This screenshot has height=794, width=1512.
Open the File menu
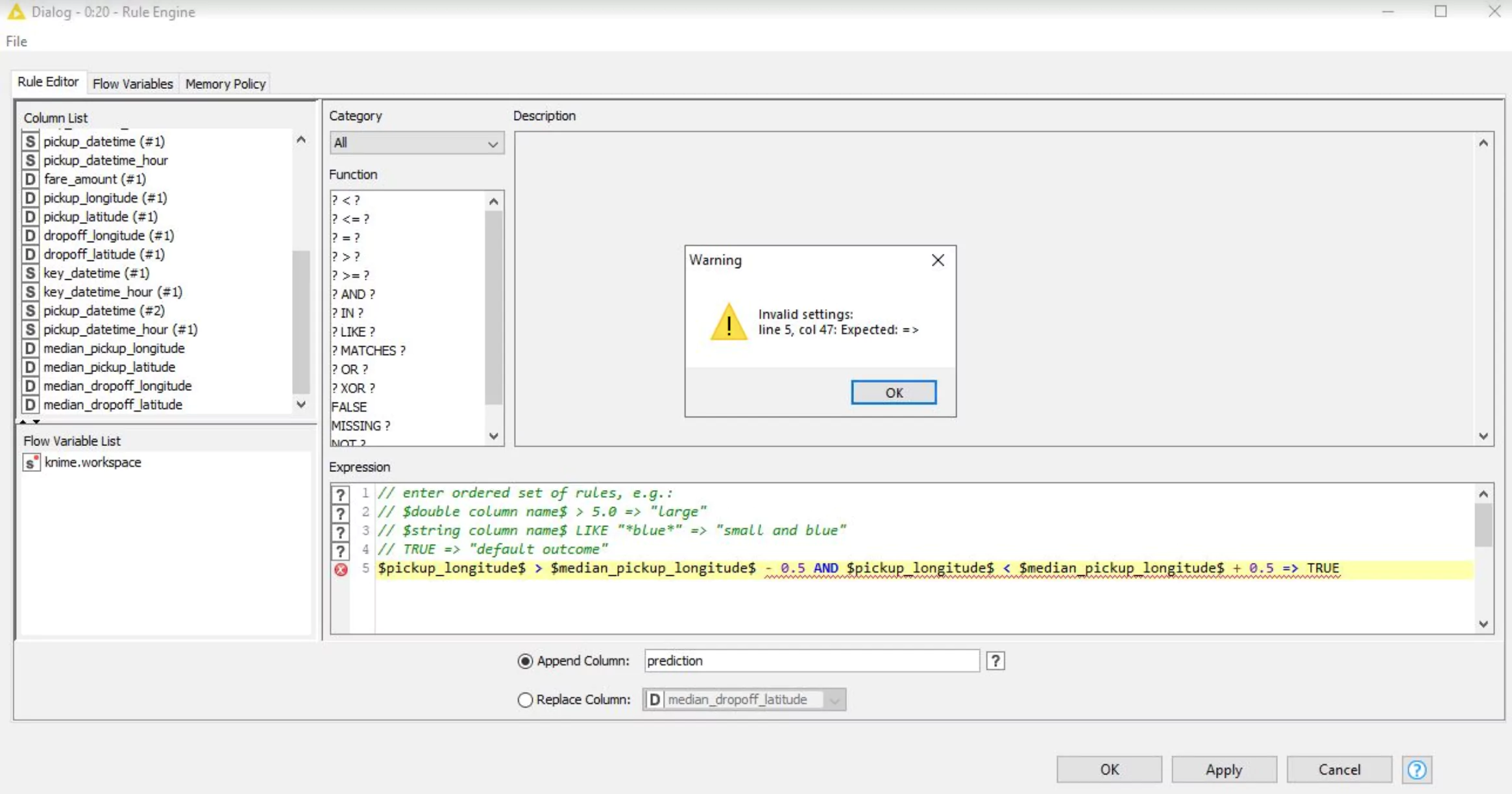tap(16, 42)
